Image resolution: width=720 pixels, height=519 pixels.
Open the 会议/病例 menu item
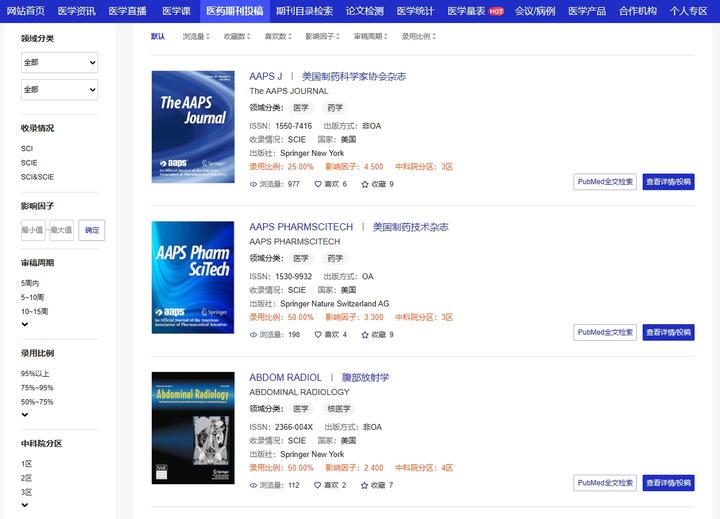535,11
